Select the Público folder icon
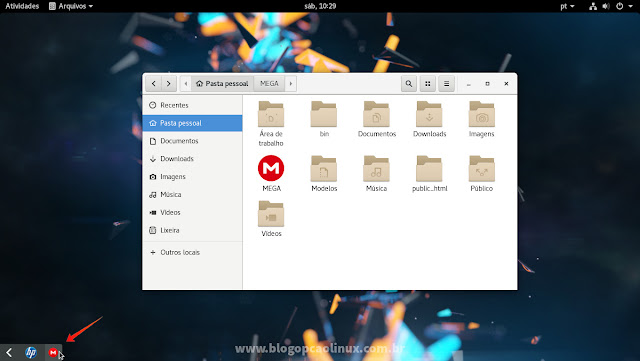Viewport: 640px width, 361px height. pos(482,168)
